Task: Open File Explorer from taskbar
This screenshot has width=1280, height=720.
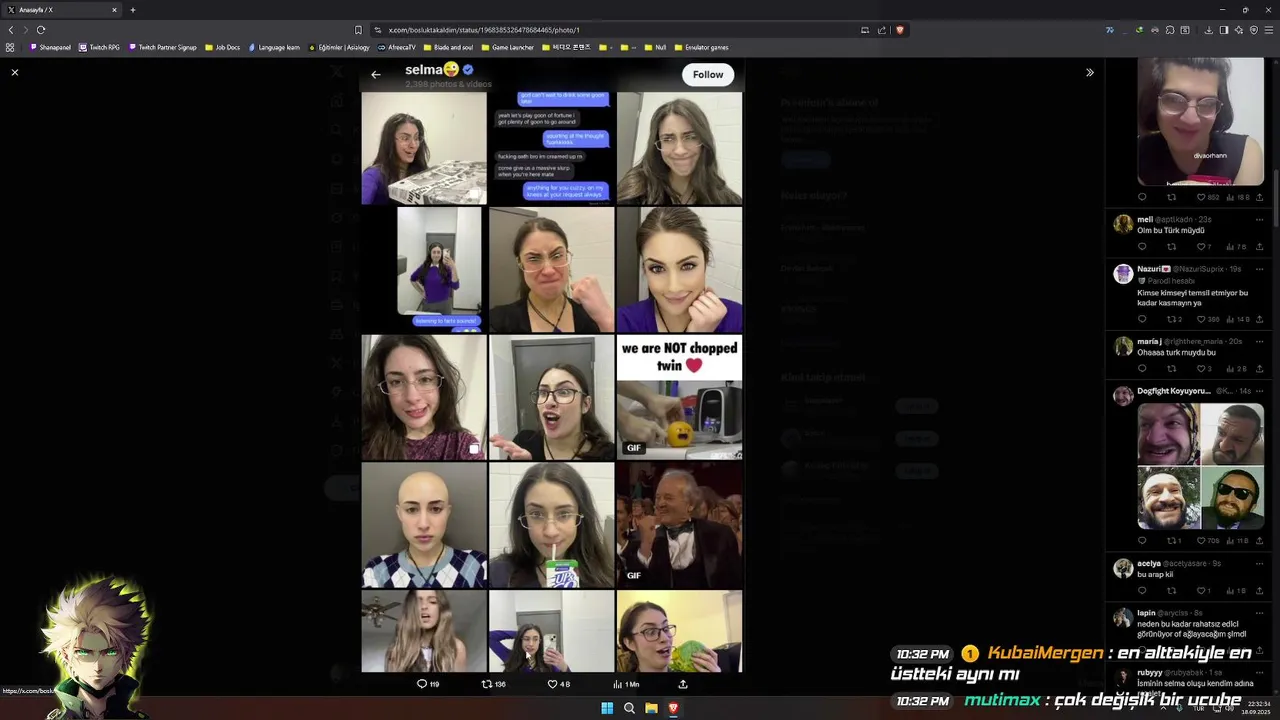Action: click(x=651, y=708)
